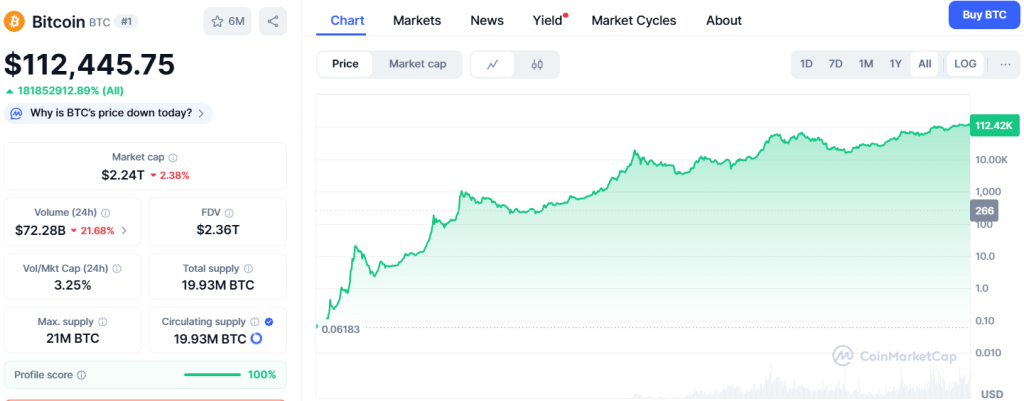Toggle the LOG scale button
This screenshot has width=1024, height=401.
click(965, 64)
